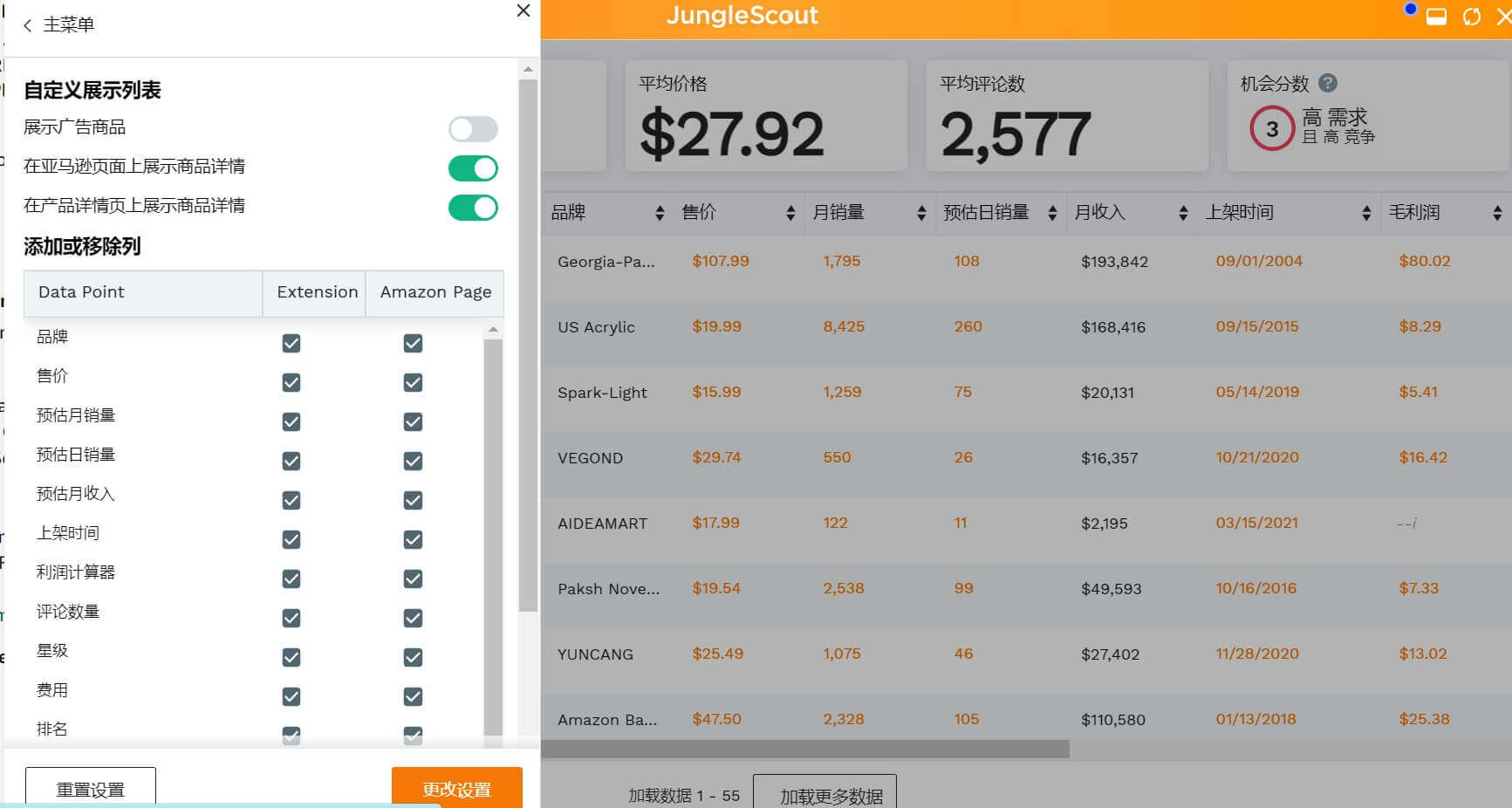Click the 主菜单 back label
The width and height of the screenshot is (1512, 808).
(x=69, y=25)
